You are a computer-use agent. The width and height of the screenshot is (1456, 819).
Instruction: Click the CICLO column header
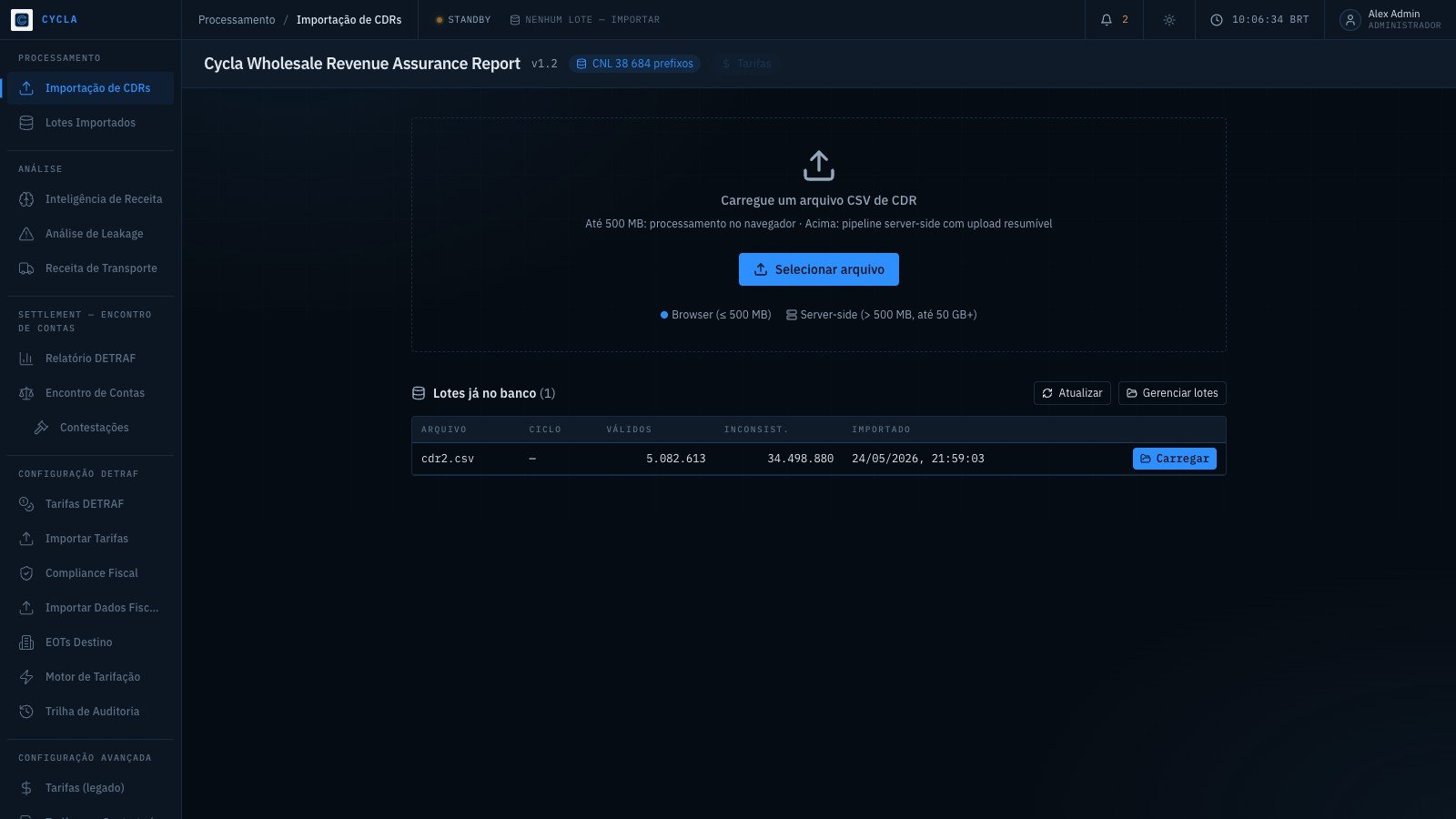coord(545,430)
